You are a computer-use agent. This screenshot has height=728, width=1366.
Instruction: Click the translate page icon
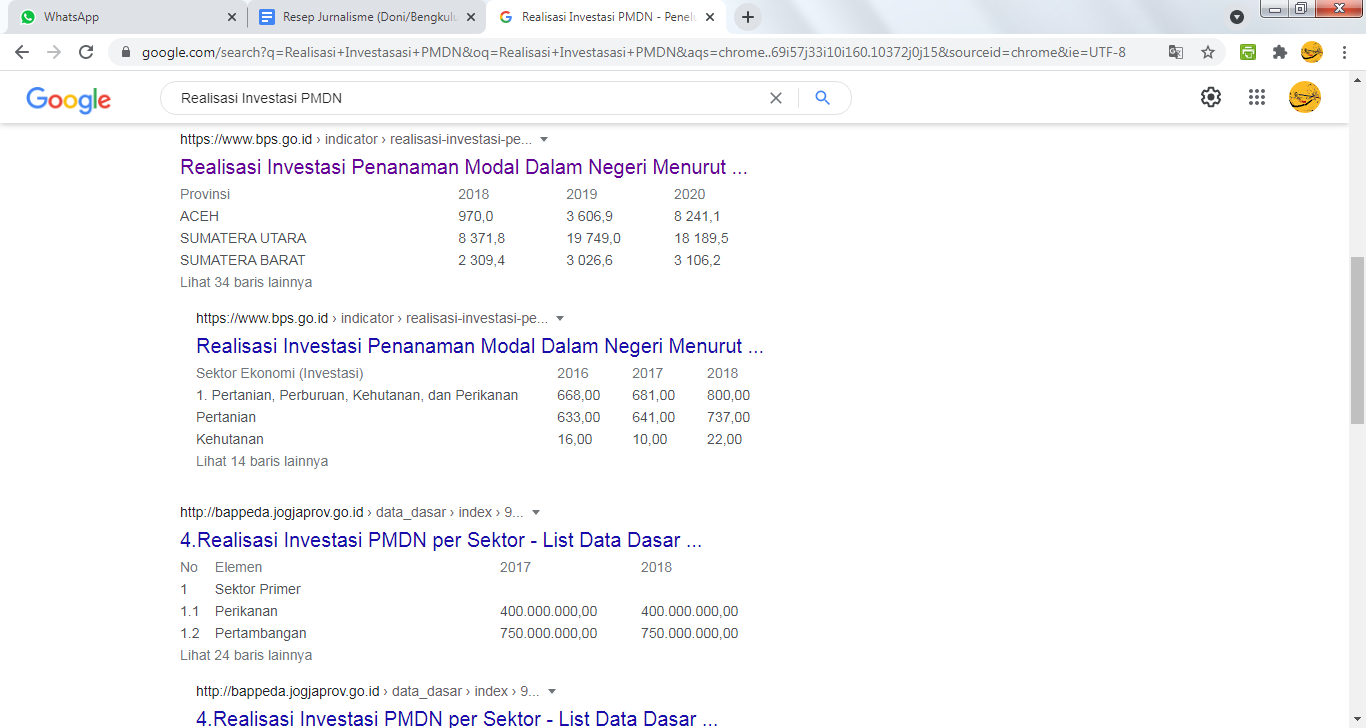coord(1176,52)
